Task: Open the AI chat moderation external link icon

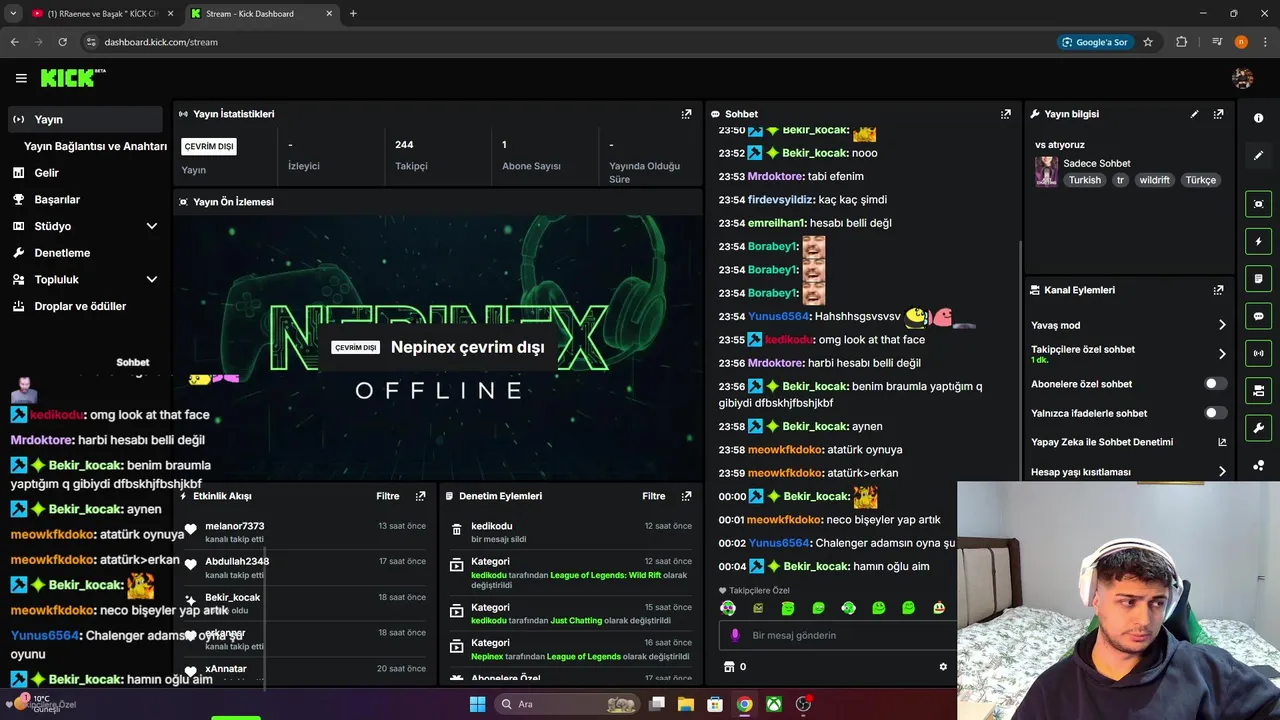Action: point(1222,442)
